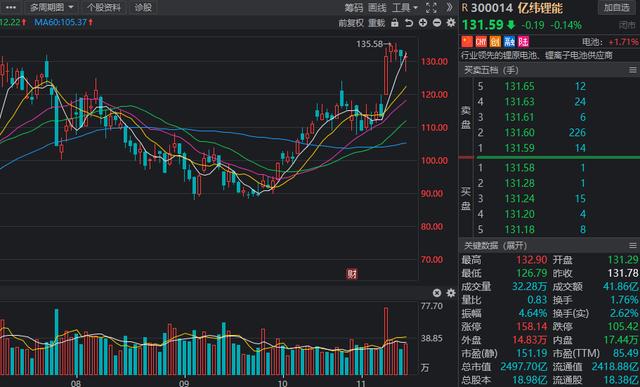The height and width of the screenshot is (387, 640).
Task: Open the 关键数据 panel menu icon
Action: tap(633, 245)
